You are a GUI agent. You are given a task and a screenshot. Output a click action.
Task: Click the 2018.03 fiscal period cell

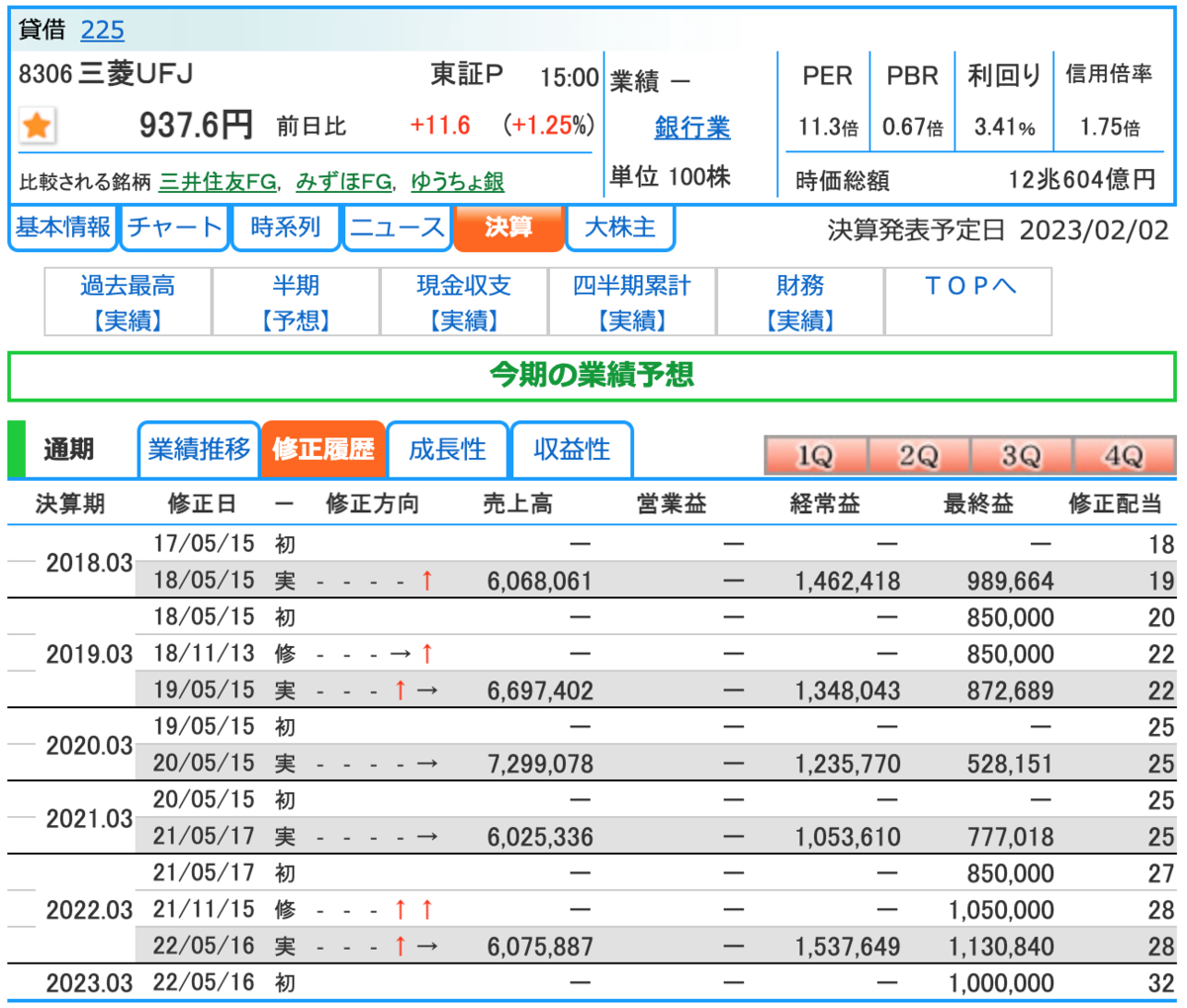pyautogui.click(x=89, y=563)
